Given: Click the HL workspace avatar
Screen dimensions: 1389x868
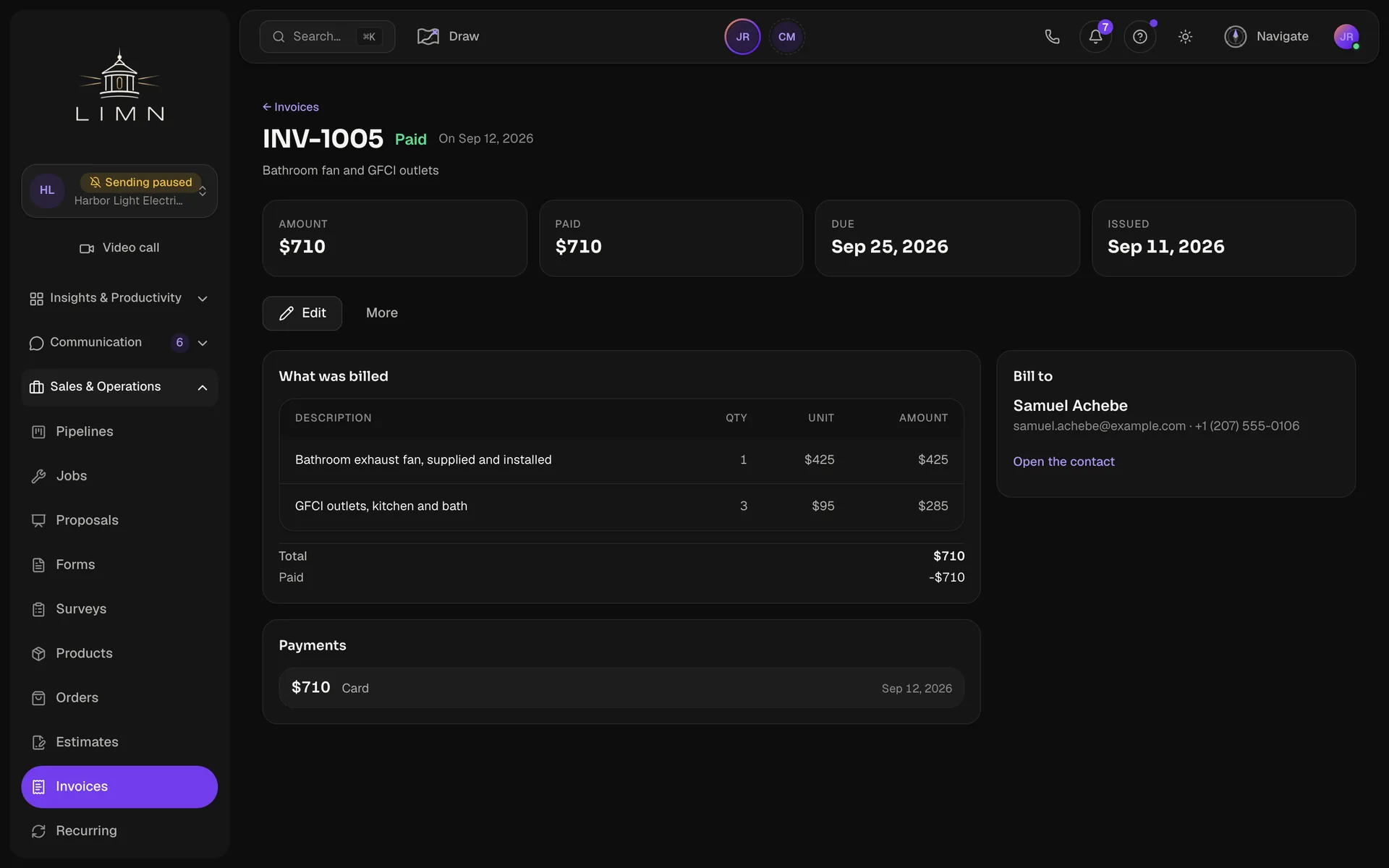Looking at the screenshot, I should pos(47,190).
